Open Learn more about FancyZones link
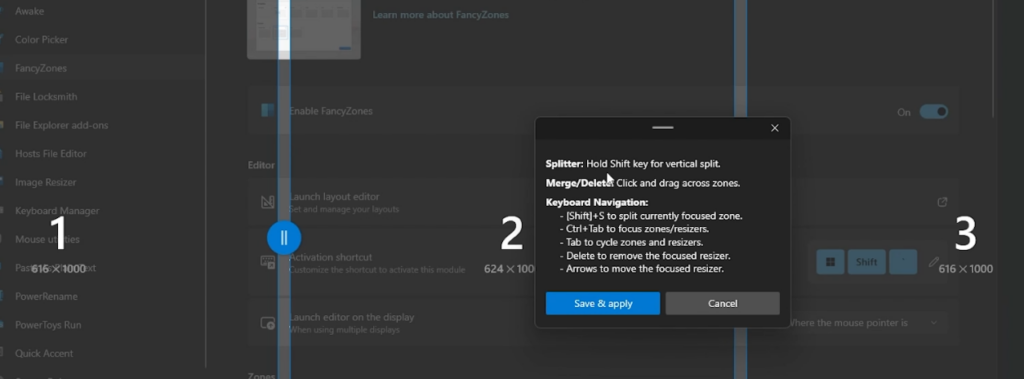Screen dimensions: 1024x379 tap(440, 14)
